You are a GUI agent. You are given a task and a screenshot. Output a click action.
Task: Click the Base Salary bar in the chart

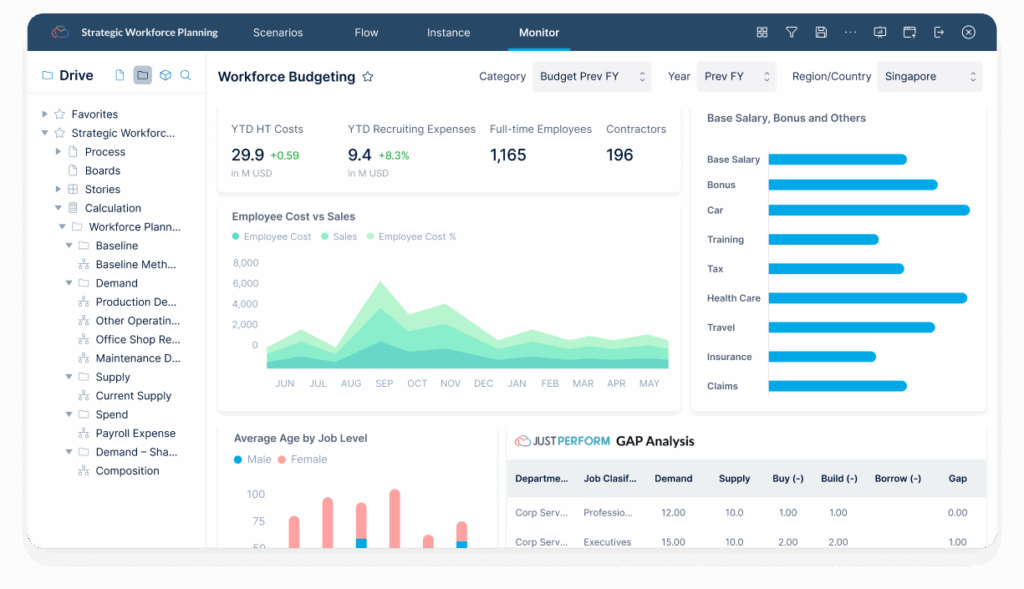(x=838, y=159)
